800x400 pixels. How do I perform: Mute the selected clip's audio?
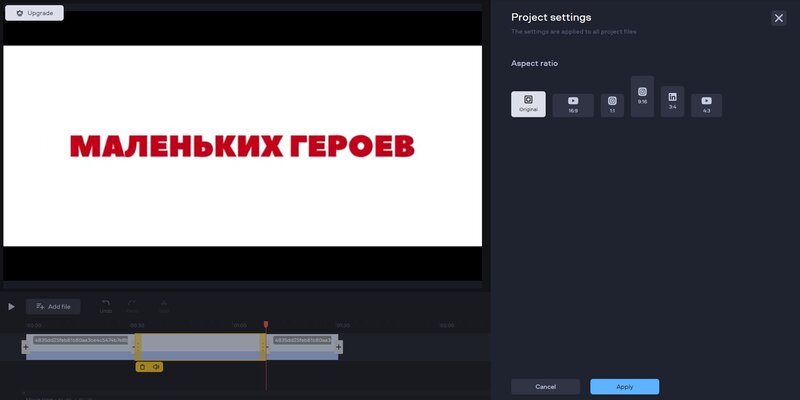click(156, 367)
